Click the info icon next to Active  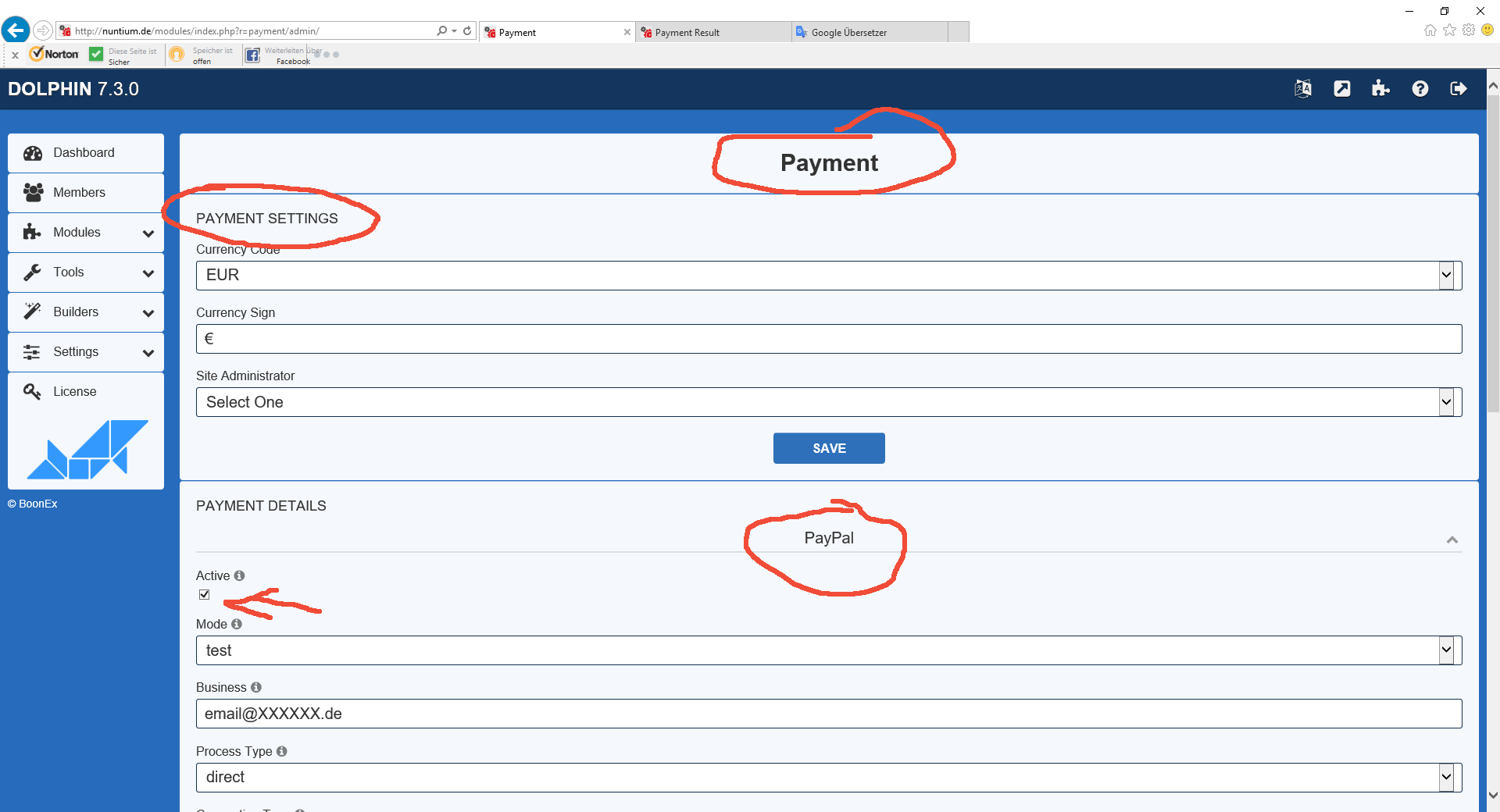pos(239,575)
